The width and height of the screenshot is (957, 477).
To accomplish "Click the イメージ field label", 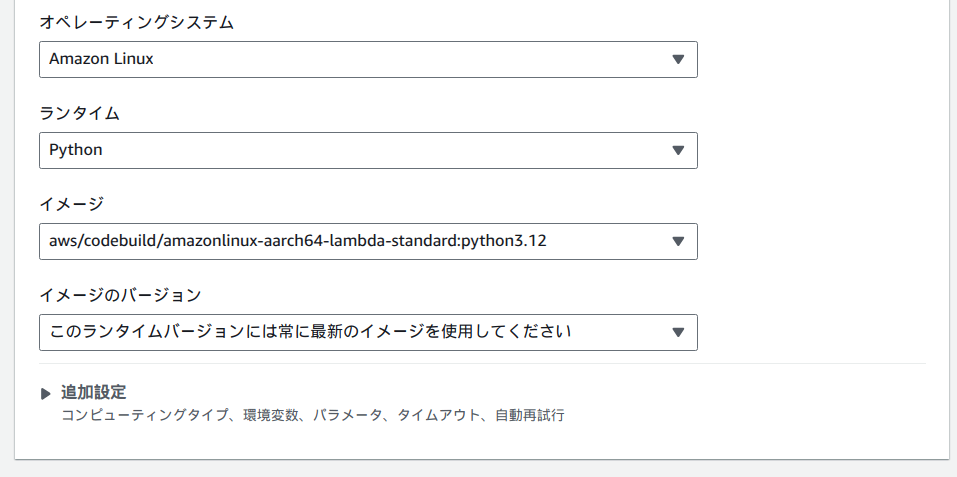I will (71, 204).
